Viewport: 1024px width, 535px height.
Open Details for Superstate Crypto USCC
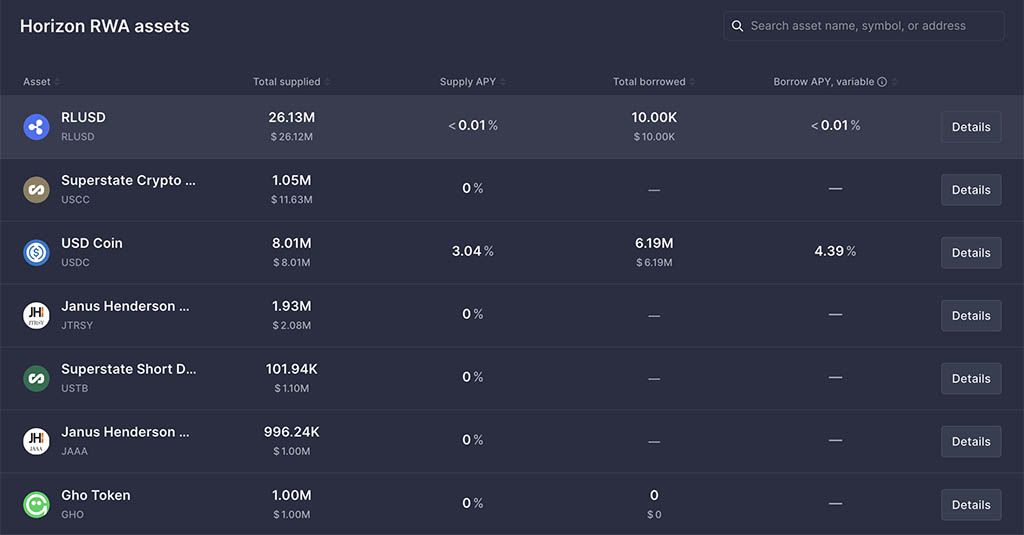(971, 190)
